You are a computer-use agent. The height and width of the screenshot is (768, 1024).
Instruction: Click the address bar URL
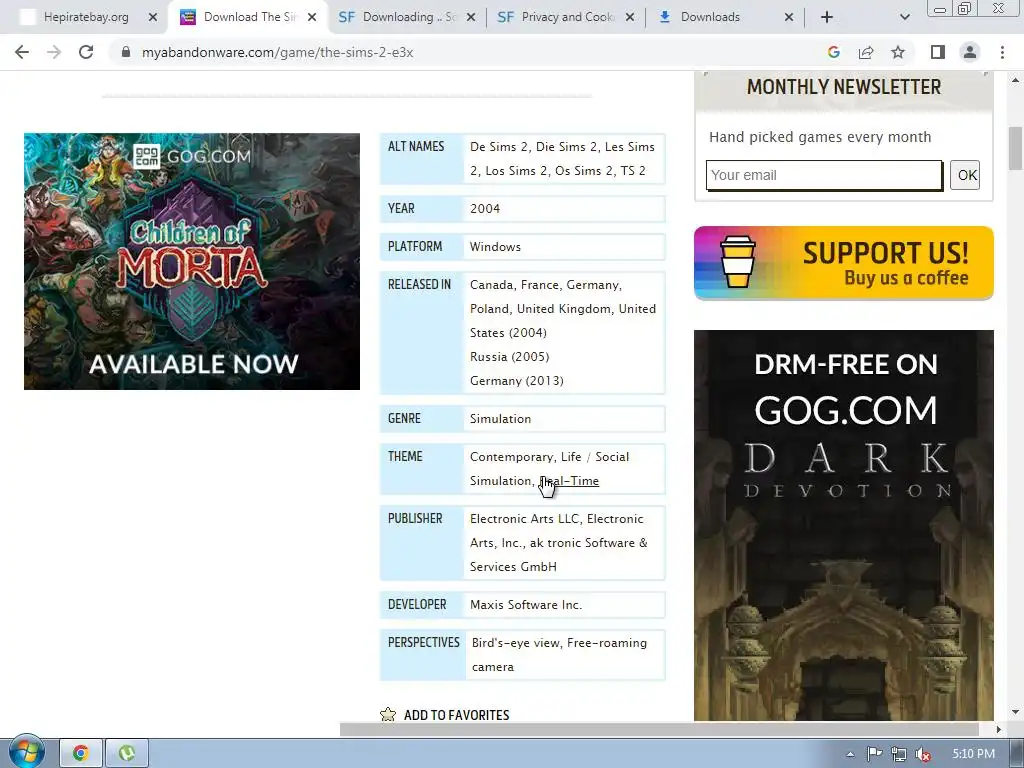pyautogui.click(x=278, y=52)
